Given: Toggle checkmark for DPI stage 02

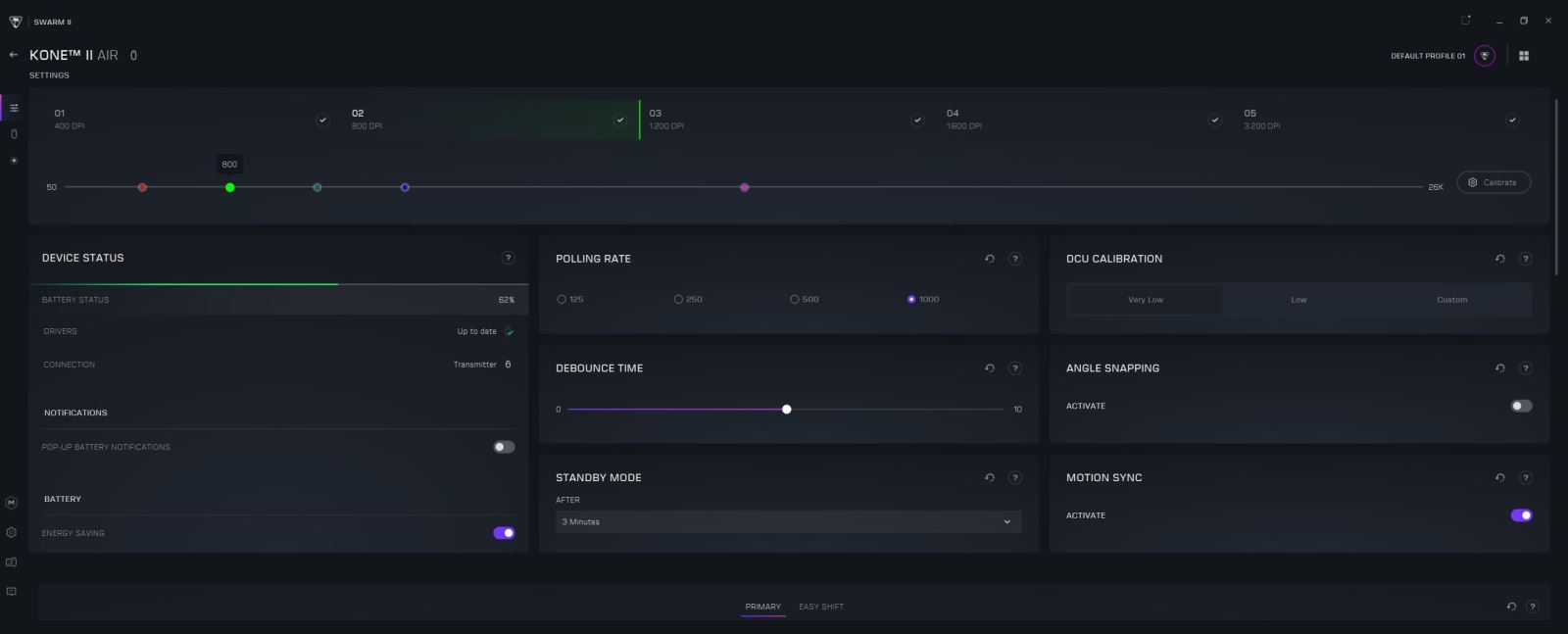Looking at the screenshot, I should pos(620,121).
